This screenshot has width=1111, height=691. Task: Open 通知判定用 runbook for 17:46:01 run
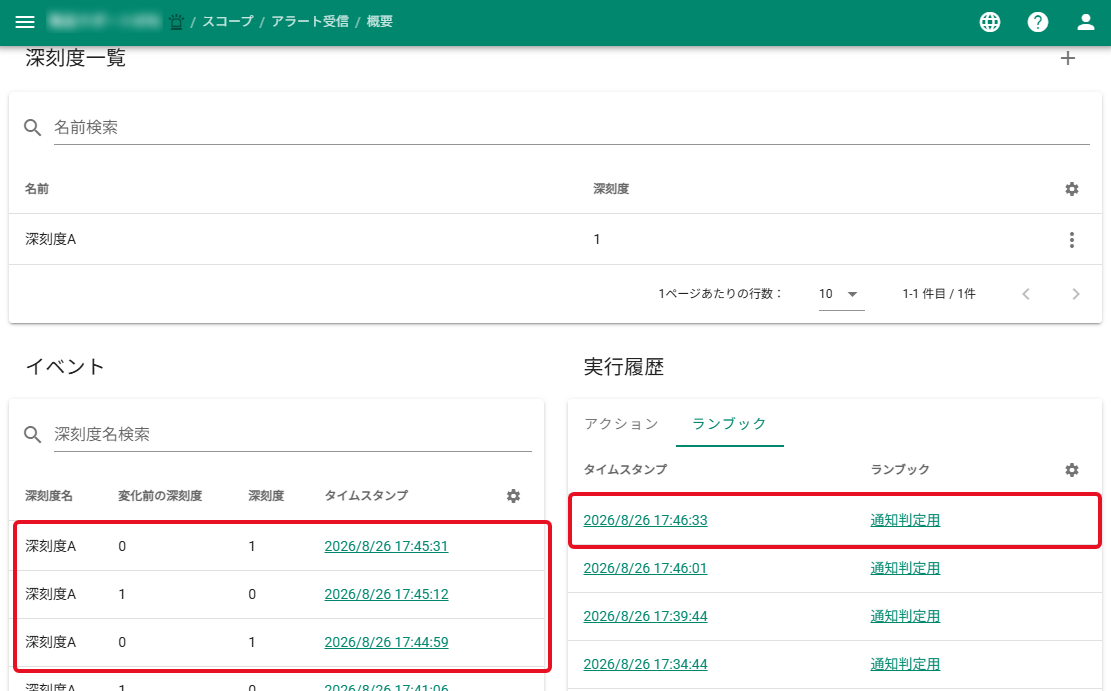coord(905,568)
